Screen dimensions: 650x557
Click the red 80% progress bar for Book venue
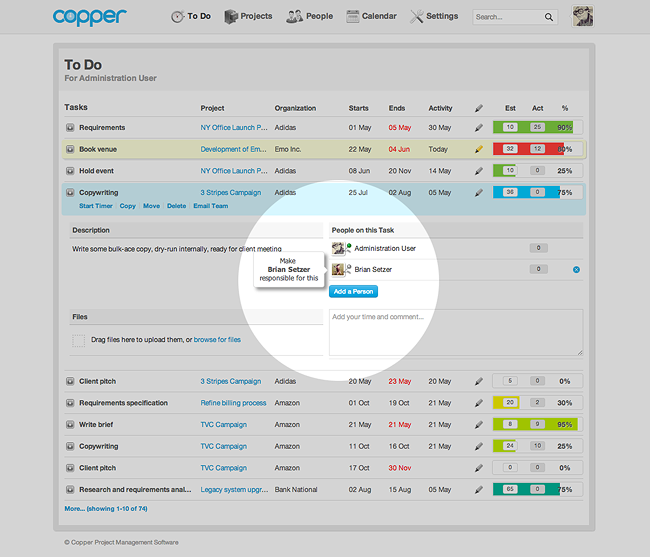(x=538, y=149)
